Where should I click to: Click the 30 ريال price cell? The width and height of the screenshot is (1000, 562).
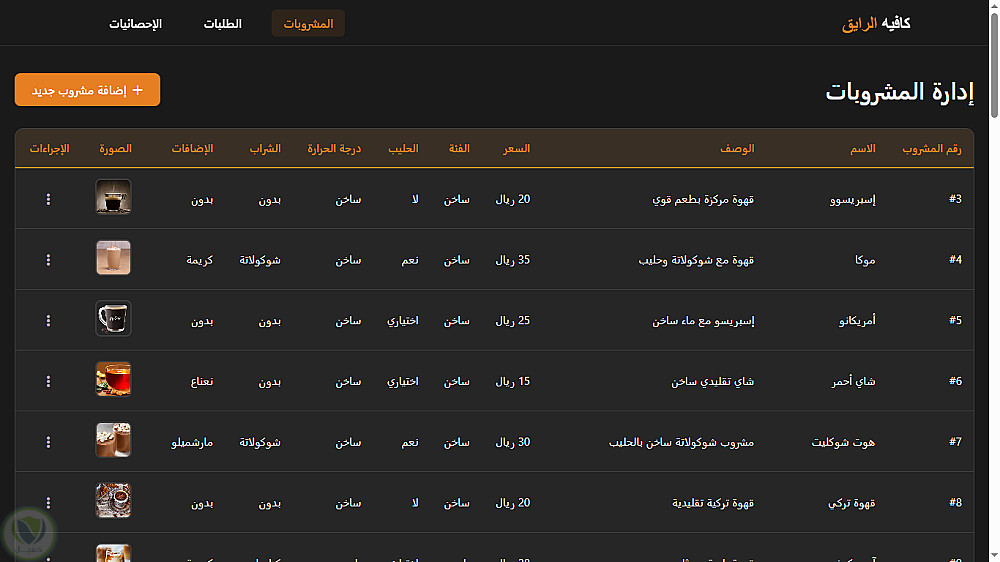pos(513,442)
